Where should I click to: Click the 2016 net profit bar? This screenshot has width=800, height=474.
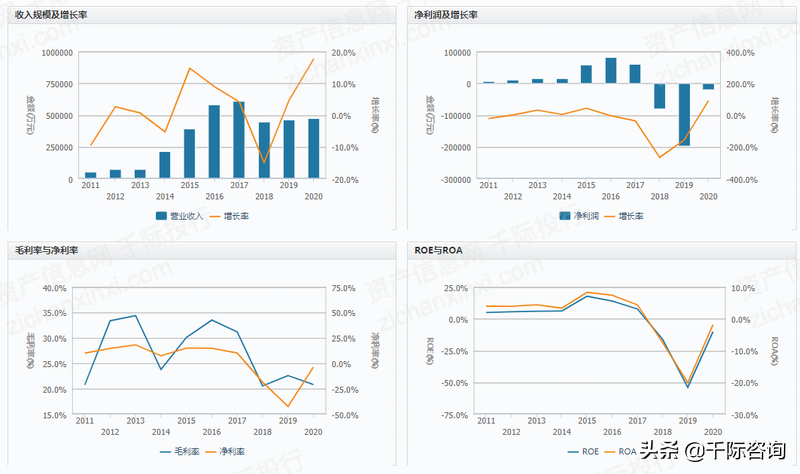[x=611, y=70]
